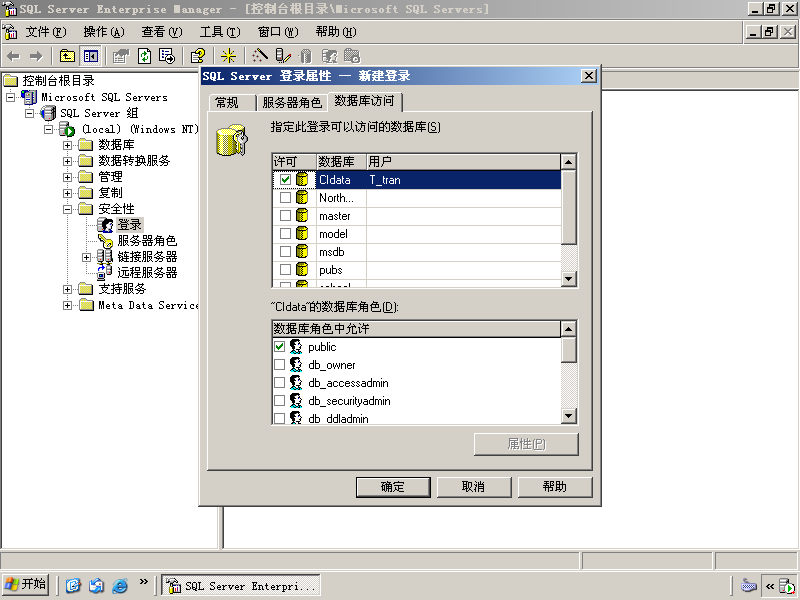Image resolution: width=800 pixels, height=600 pixels.
Task: Click the Back arrow toolbar icon
Action: tap(13, 56)
